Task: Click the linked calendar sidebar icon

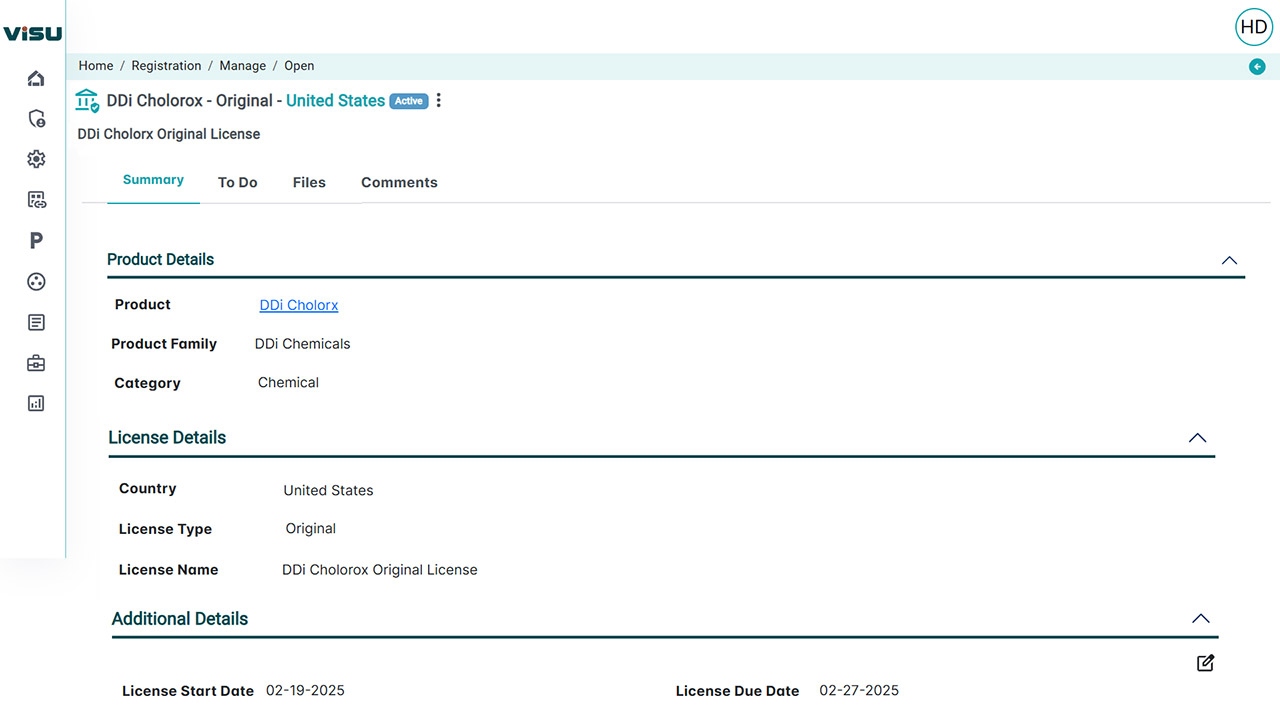Action: (36, 200)
